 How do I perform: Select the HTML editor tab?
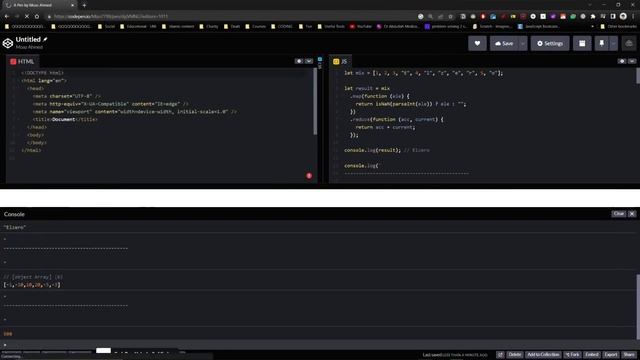(22, 61)
